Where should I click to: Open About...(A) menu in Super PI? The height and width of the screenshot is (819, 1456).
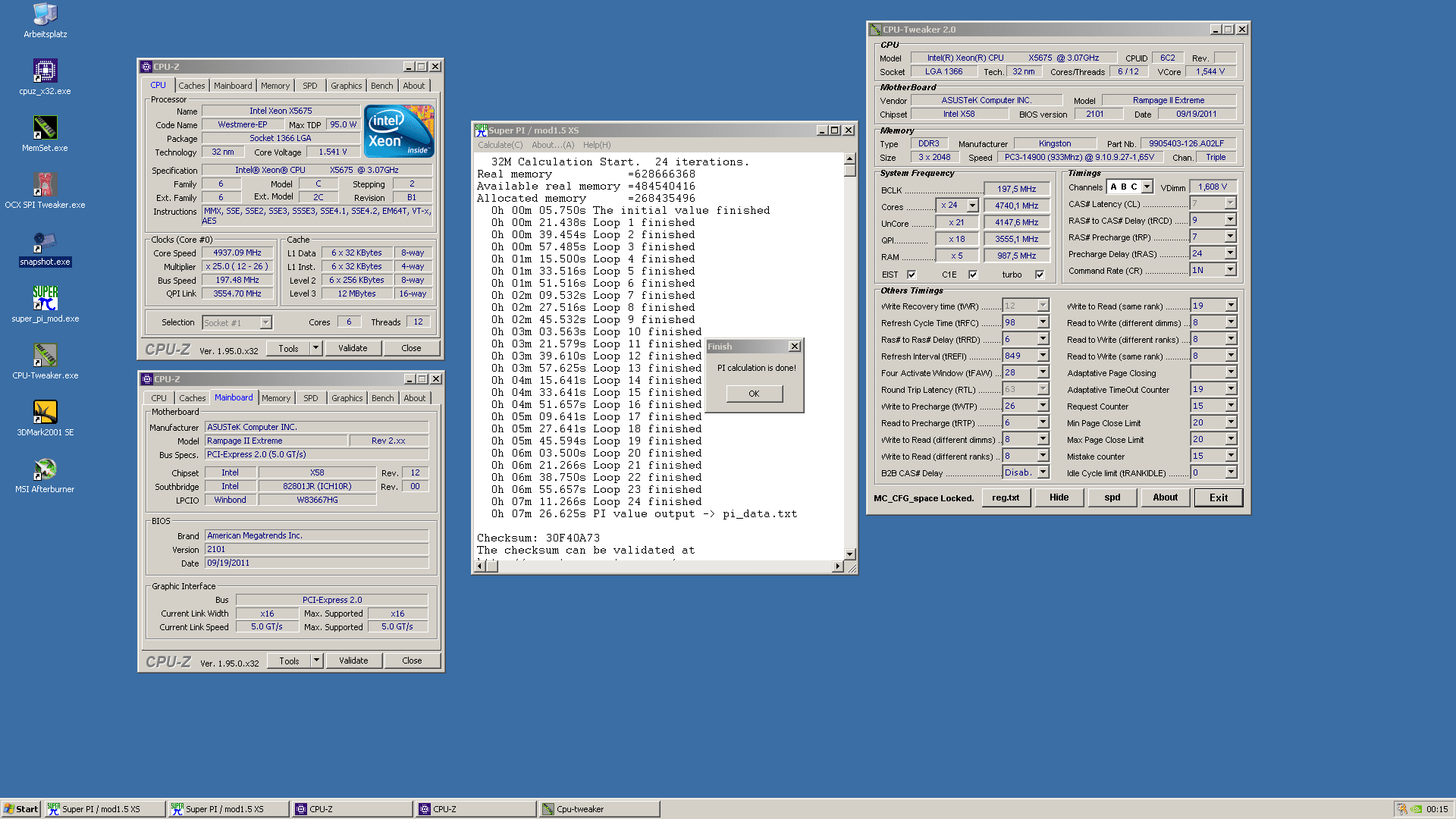click(x=553, y=145)
